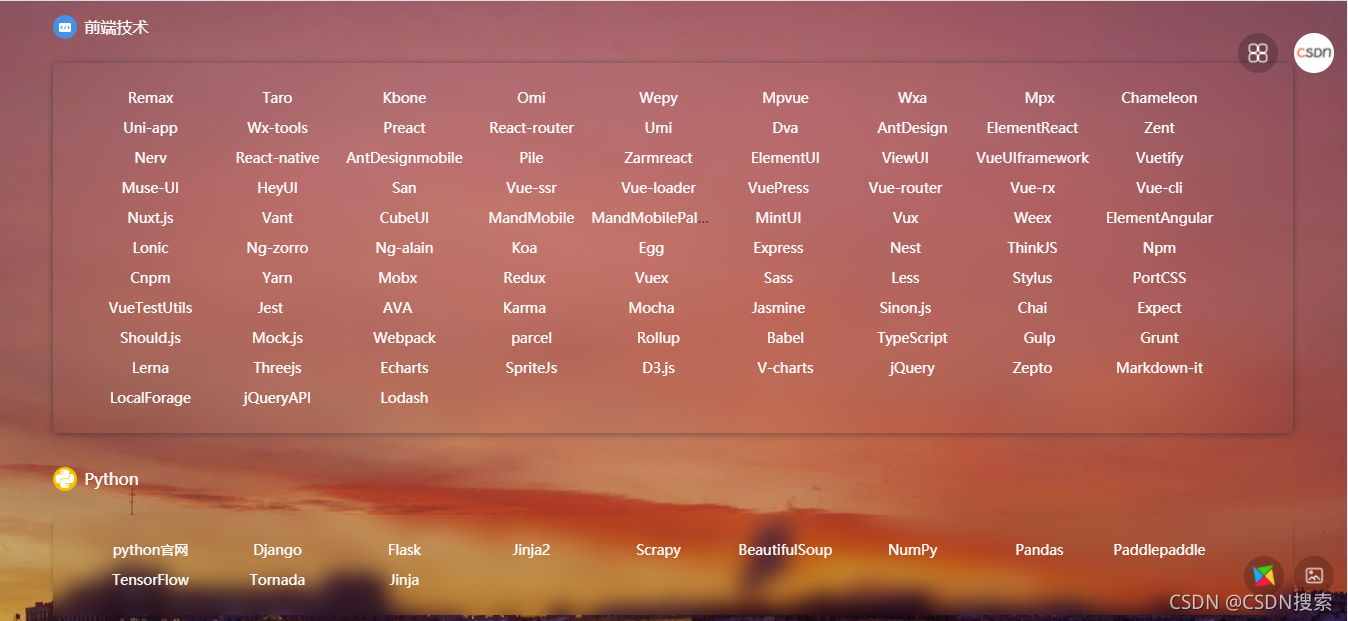Viewport: 1348px width, 621px height.
Task: Visit the PortCSS link
Action: pos(1160,278)
